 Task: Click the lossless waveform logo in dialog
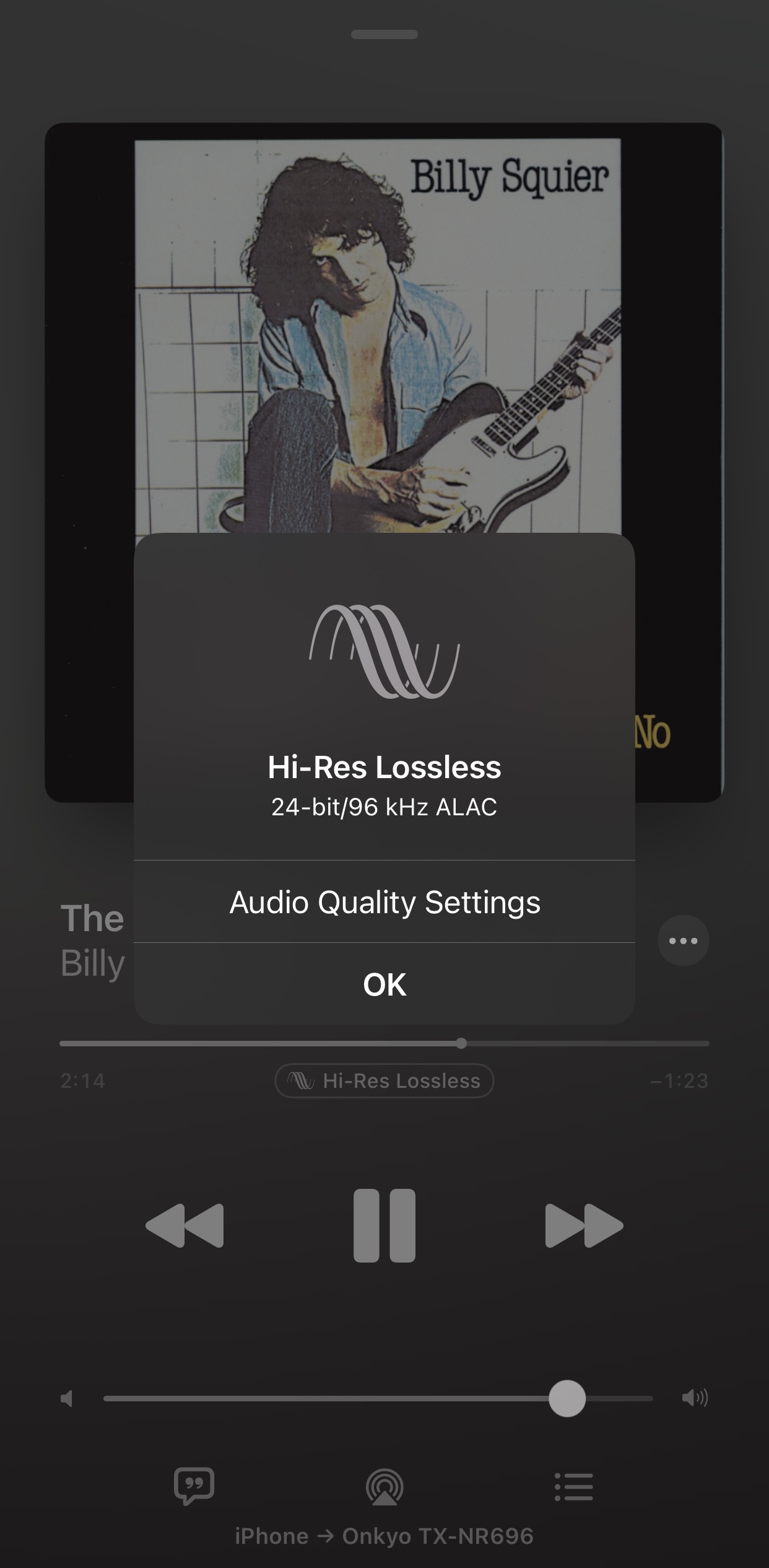coord(384,651)
